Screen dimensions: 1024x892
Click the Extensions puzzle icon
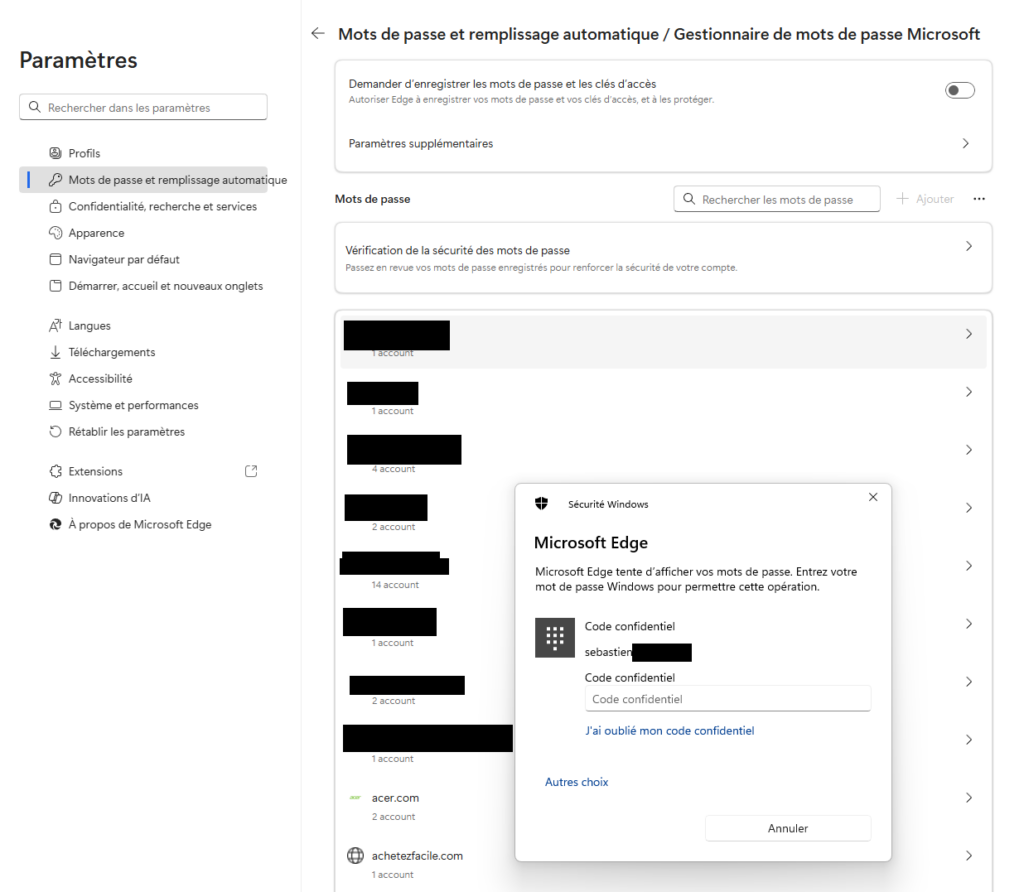coord(56,471)
